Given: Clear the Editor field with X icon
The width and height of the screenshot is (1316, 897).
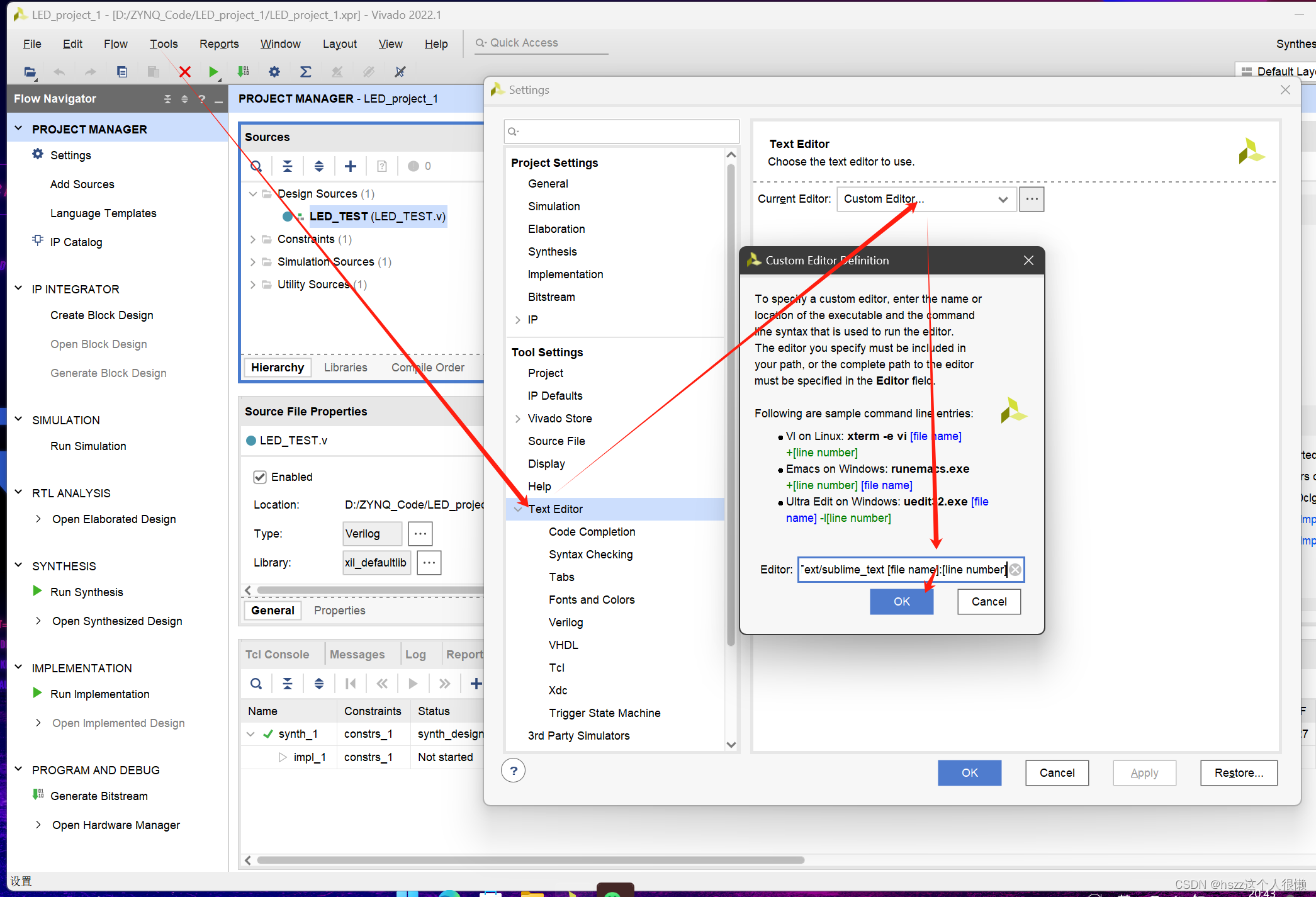Looking at the screenshot, I should pos(1015,570).
